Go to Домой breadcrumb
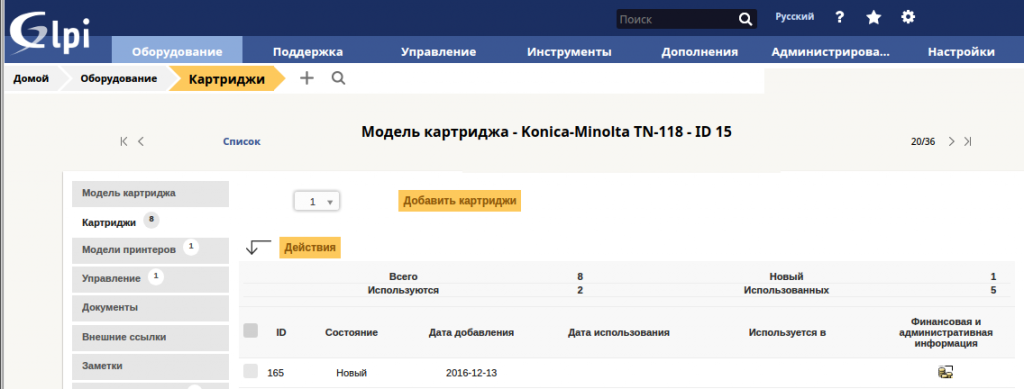 pyautogui.click(x=31, y=79)
